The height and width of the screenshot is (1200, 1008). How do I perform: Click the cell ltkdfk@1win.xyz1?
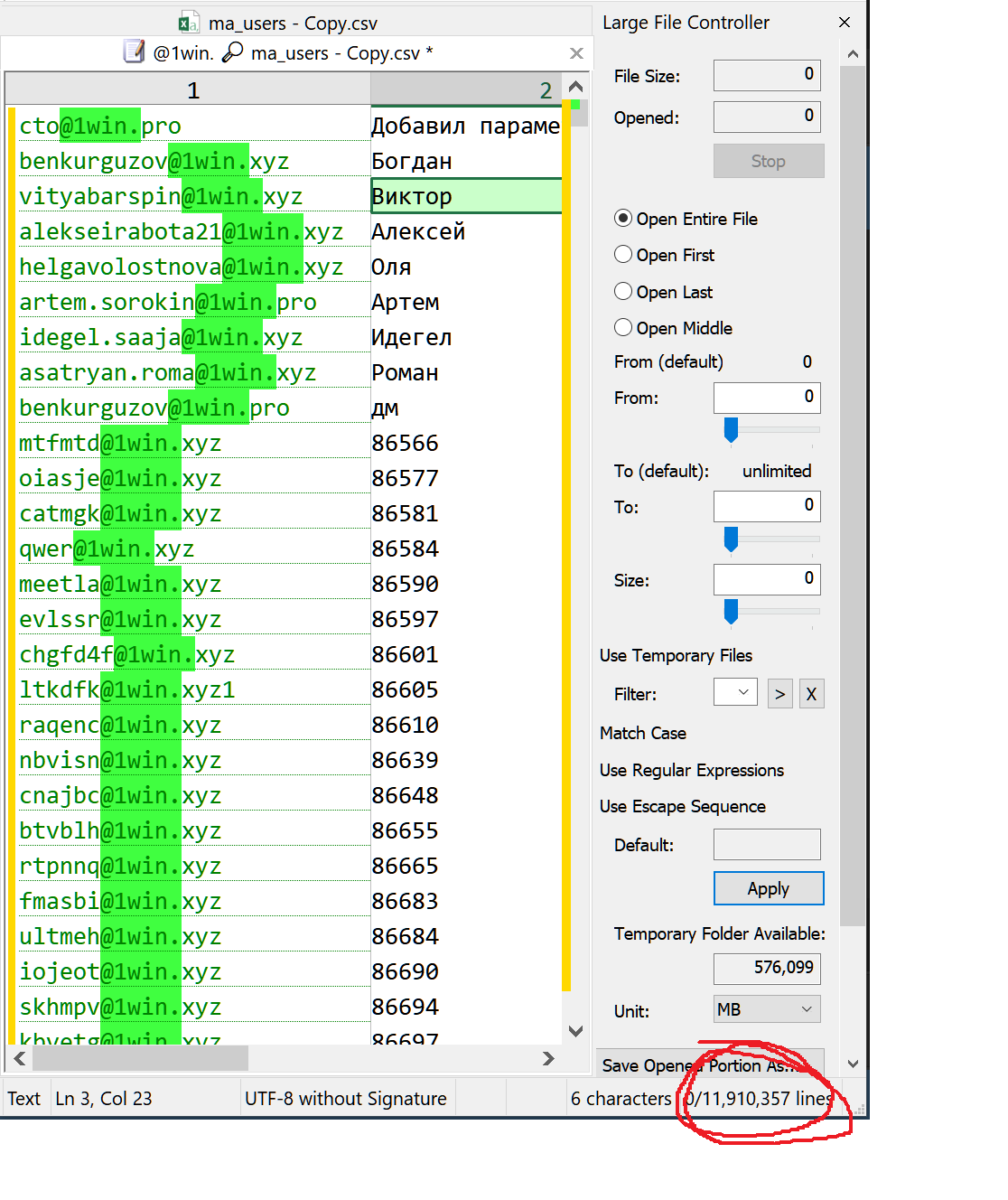(193, 689)
